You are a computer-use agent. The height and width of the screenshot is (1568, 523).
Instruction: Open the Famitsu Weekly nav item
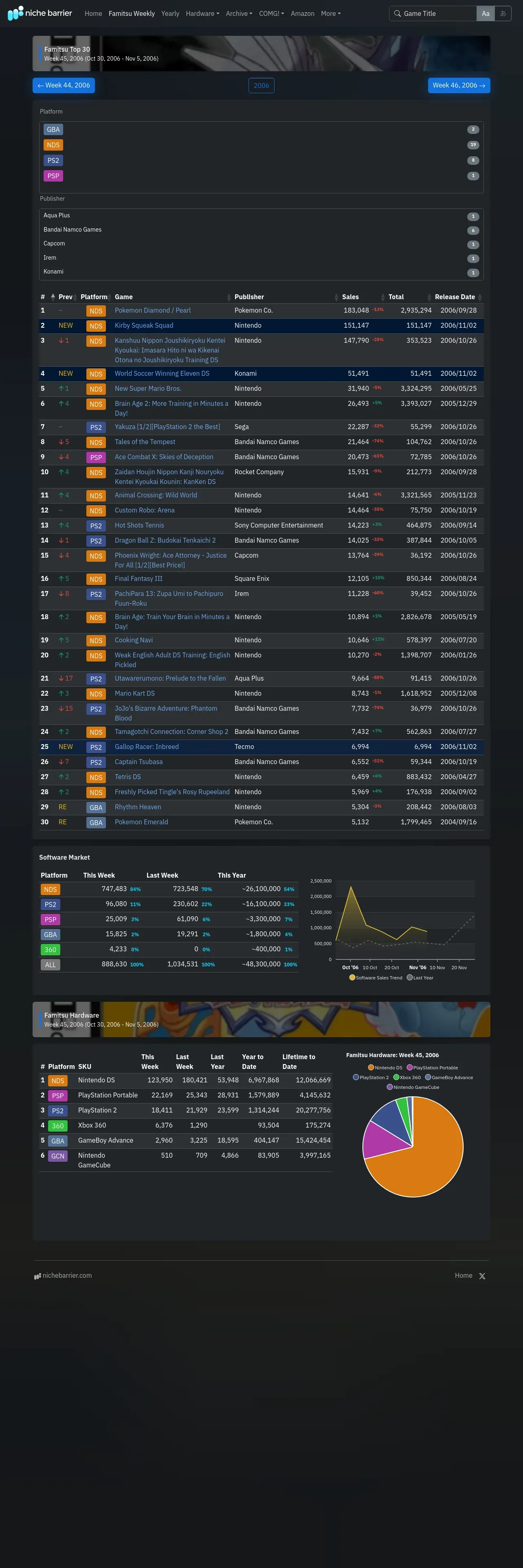[x=132, y=13]
